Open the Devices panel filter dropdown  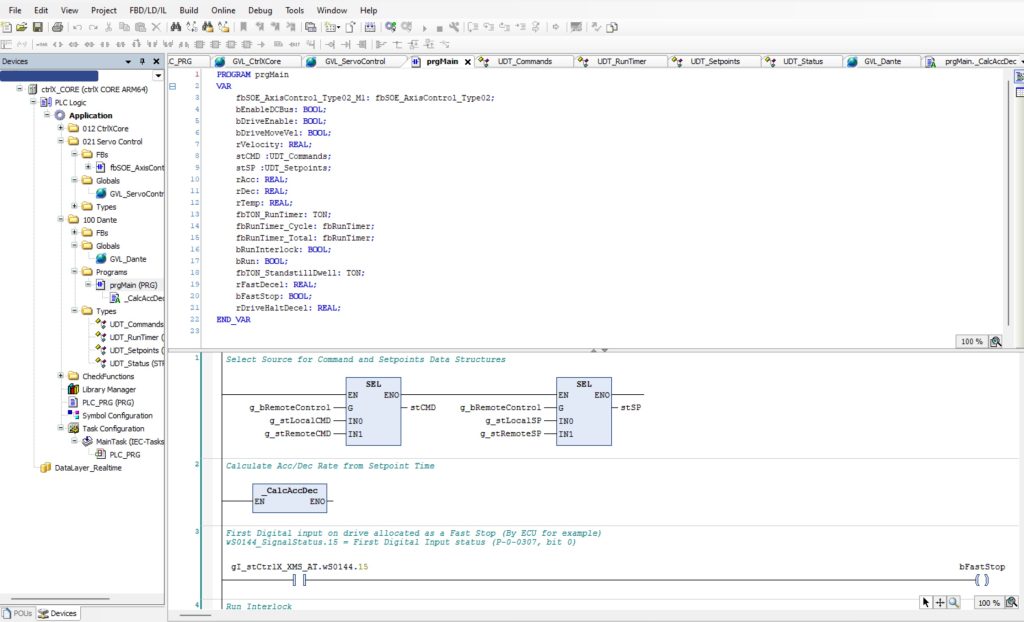(158, 76)
